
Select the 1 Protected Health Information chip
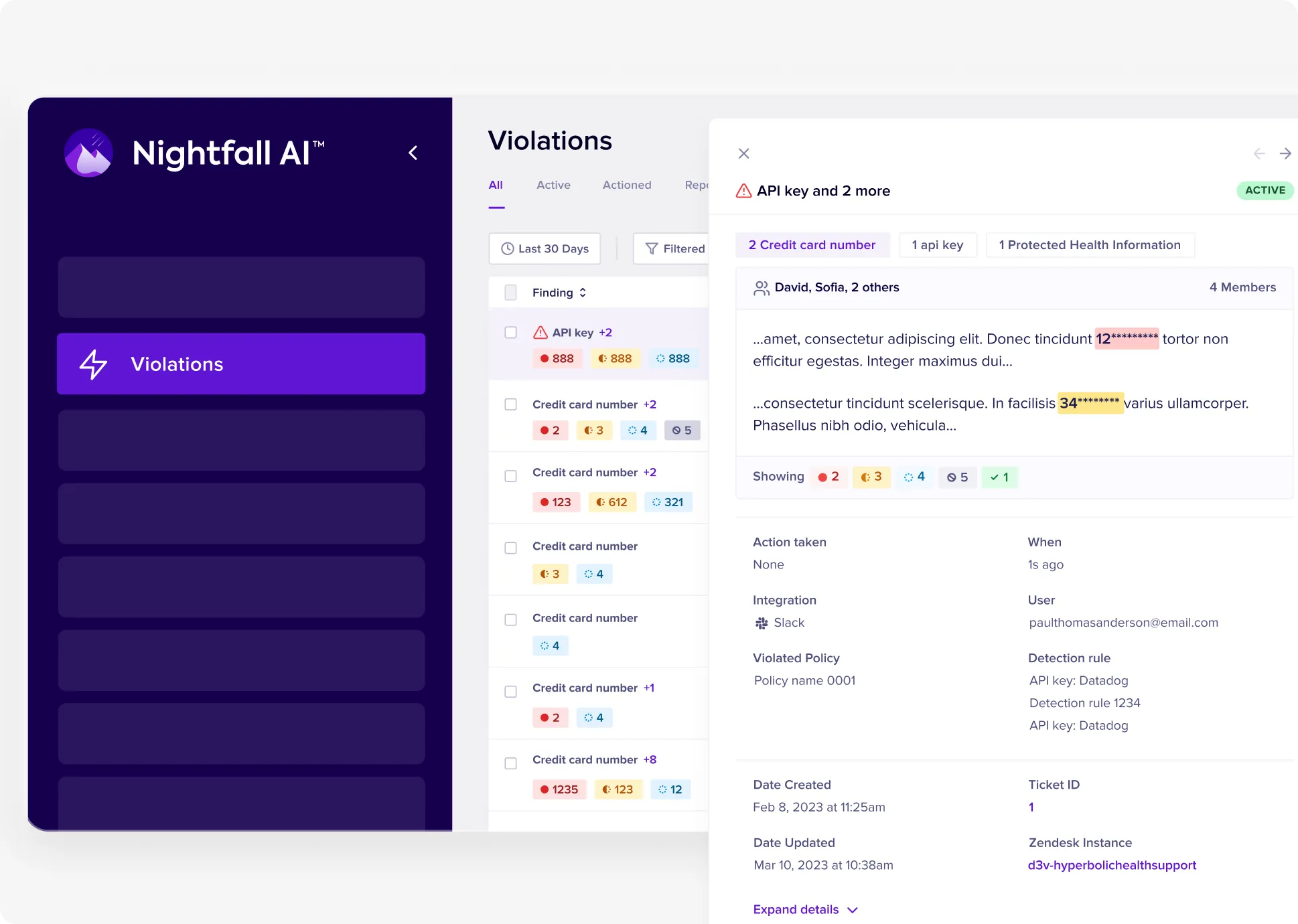click(1089, 245)
